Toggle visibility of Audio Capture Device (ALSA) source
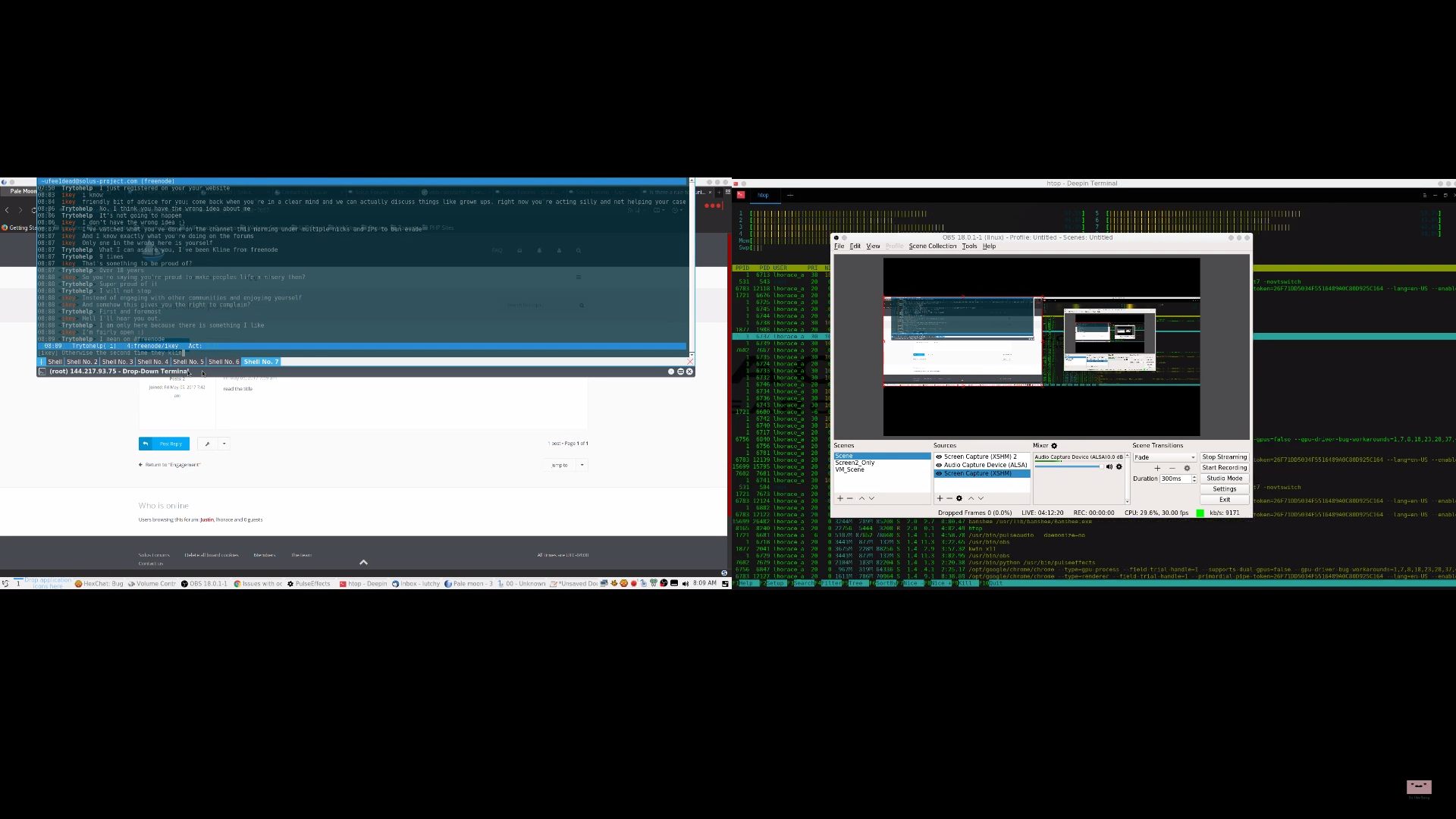The height and width of the screenshot is (819, 1456). (939, 465)
